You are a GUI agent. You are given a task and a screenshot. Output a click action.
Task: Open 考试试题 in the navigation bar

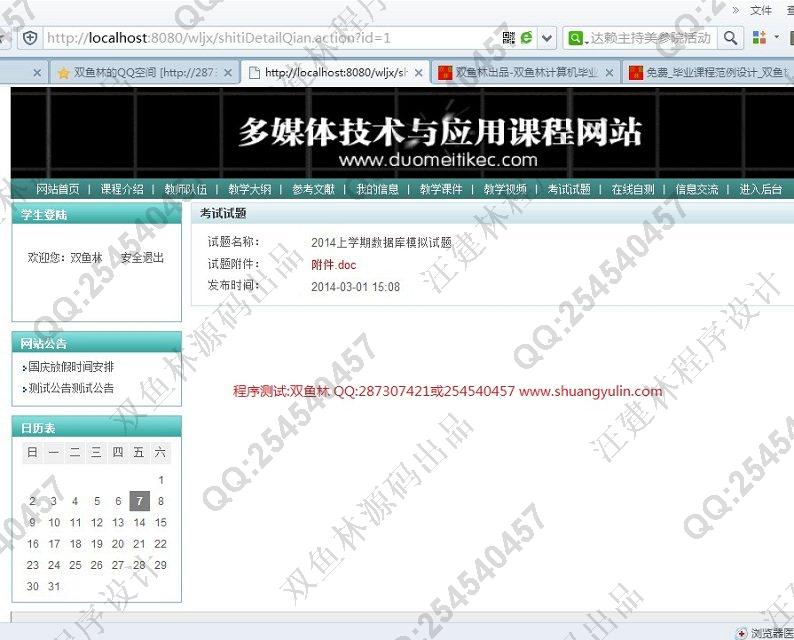[x=569, y=189]
